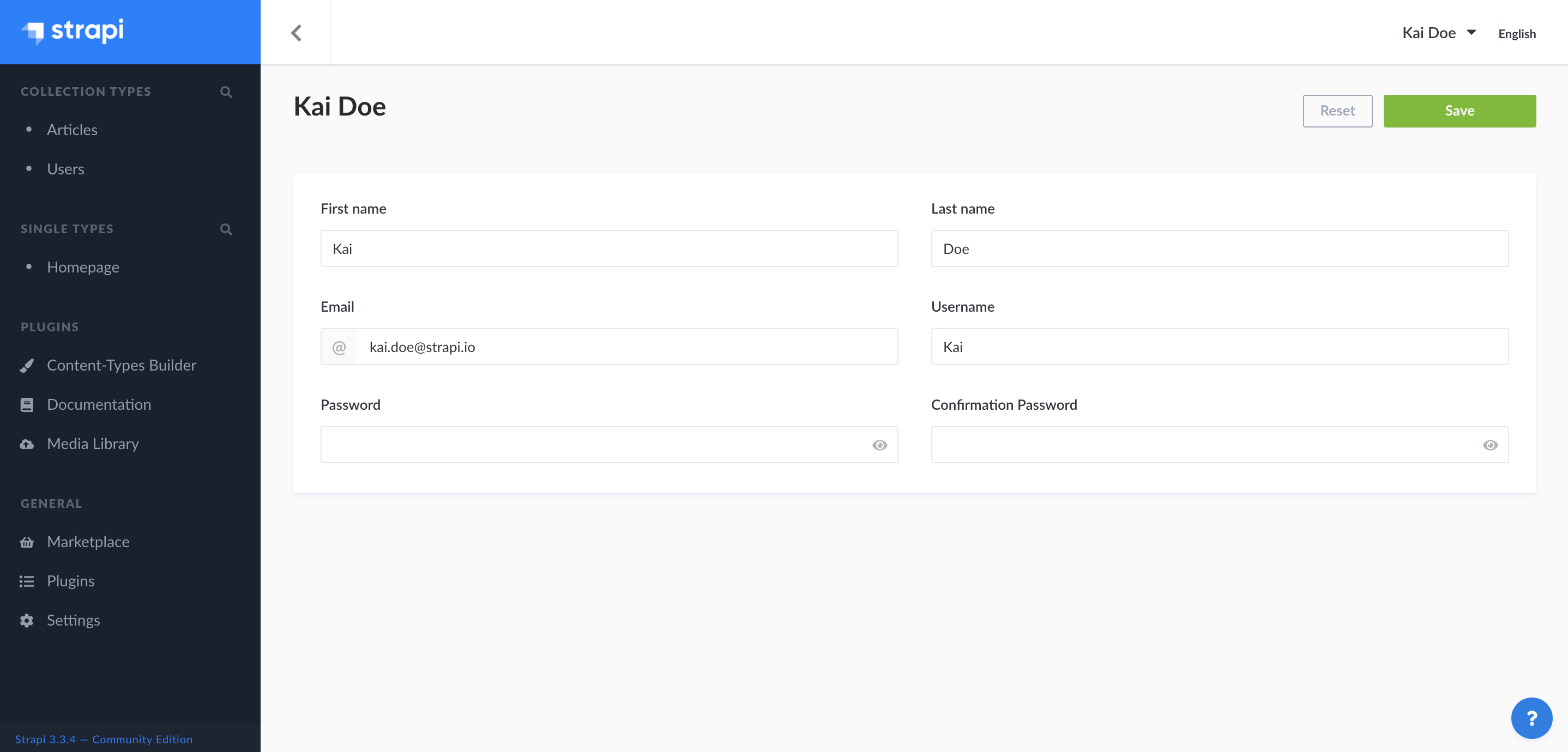Open the Media Library
This screenshot has height=752, width=1568.
tap(93, 444)
